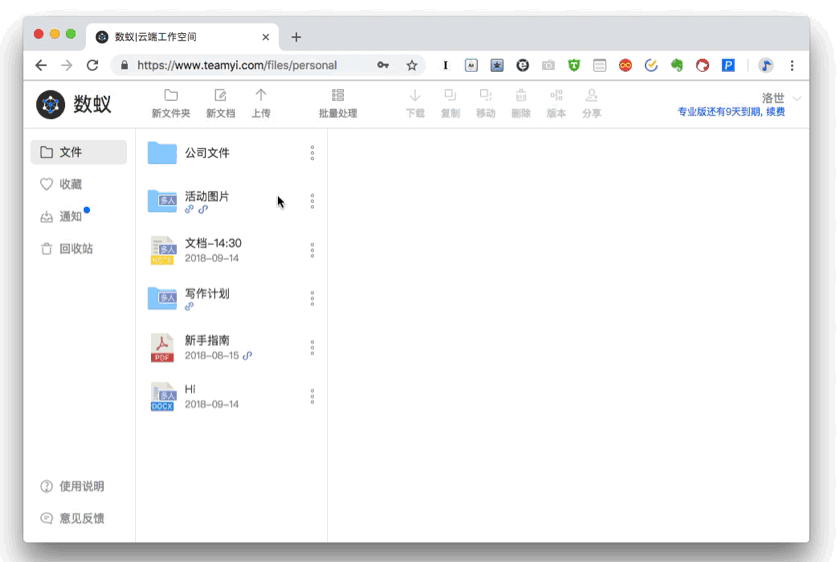This screenshot has height=562, width=840.
Task: Reload the page
Action: pos(93,65)
